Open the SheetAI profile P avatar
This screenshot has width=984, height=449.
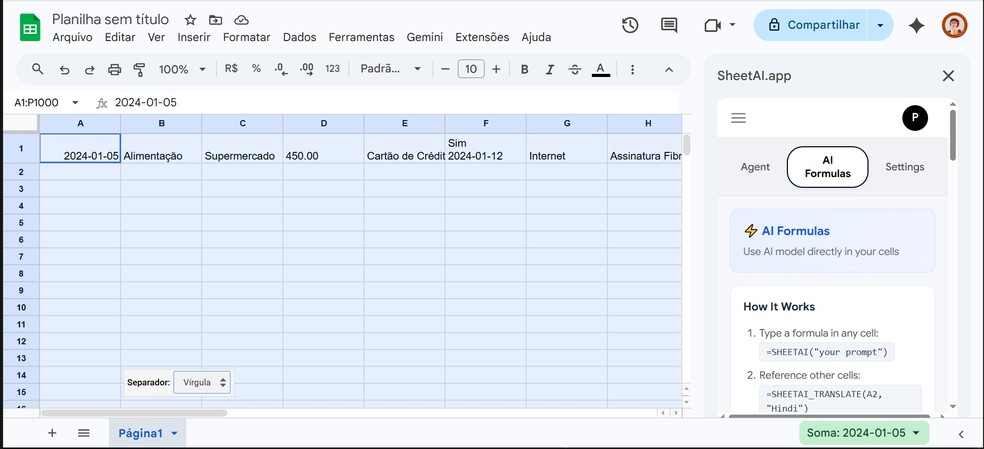tap(915, 118)
